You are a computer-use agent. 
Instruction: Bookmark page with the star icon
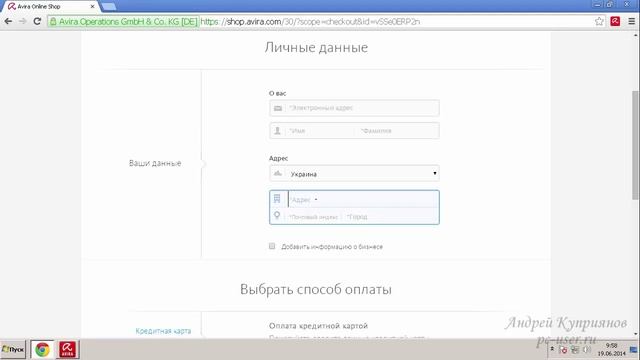tap(599, 21)
